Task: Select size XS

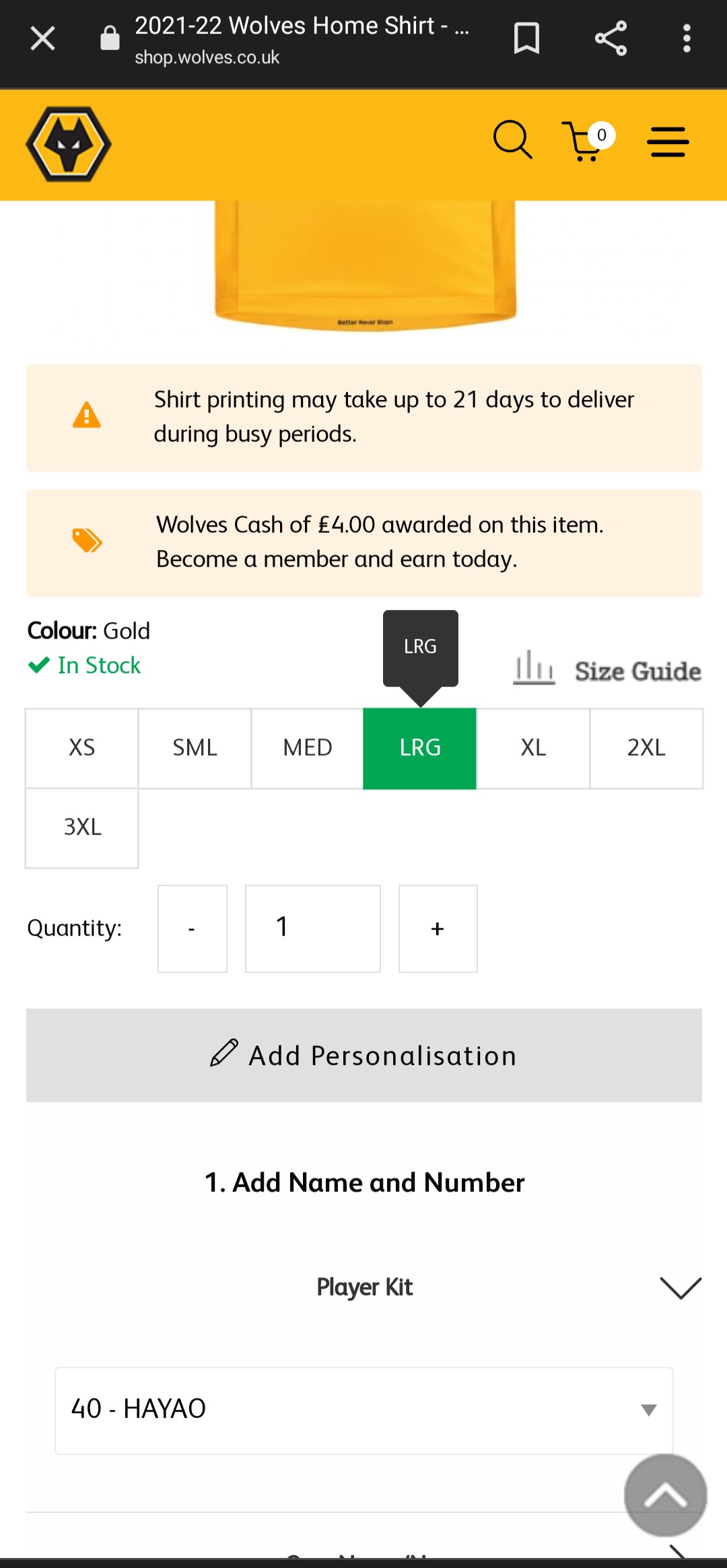Action: point(82,748)
